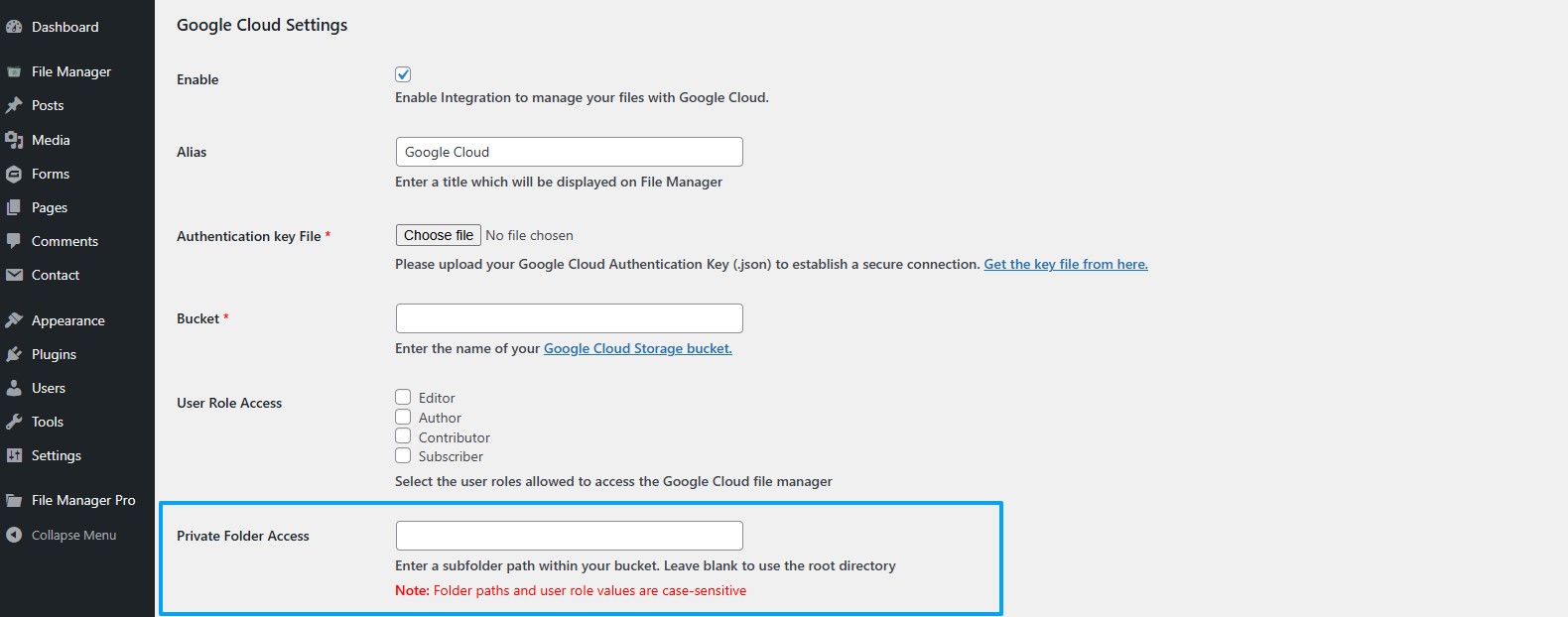Image resolution: width=1568 pixels, height=617 pixels.
Task: Open the Users menu
Action: click(x=49, y=388)
